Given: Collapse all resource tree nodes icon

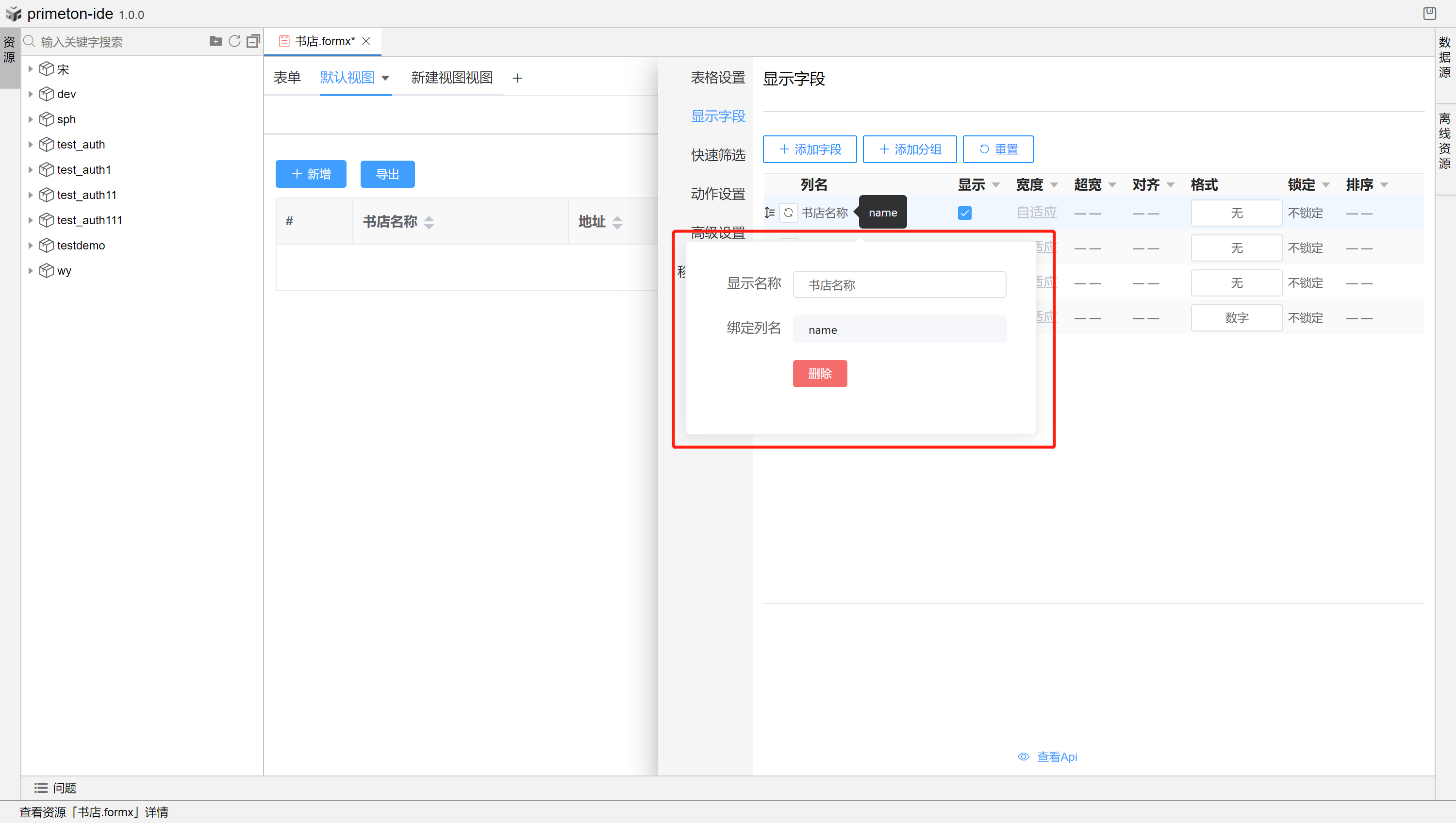Looking at the screenshot, I should (253, 41).
